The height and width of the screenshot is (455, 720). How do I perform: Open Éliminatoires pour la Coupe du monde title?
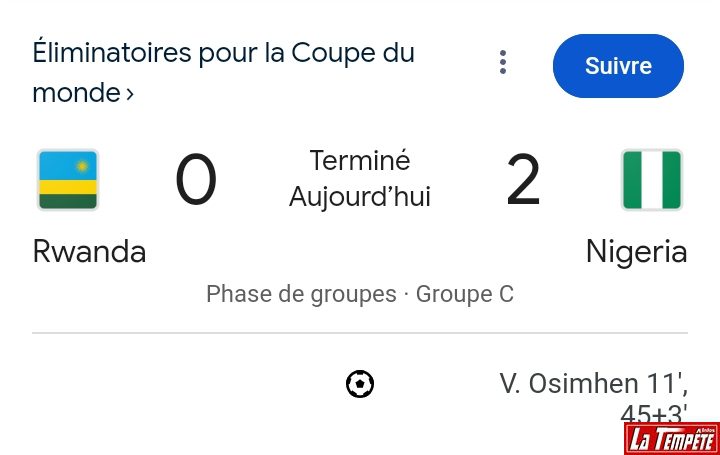[x=223, y=53]
